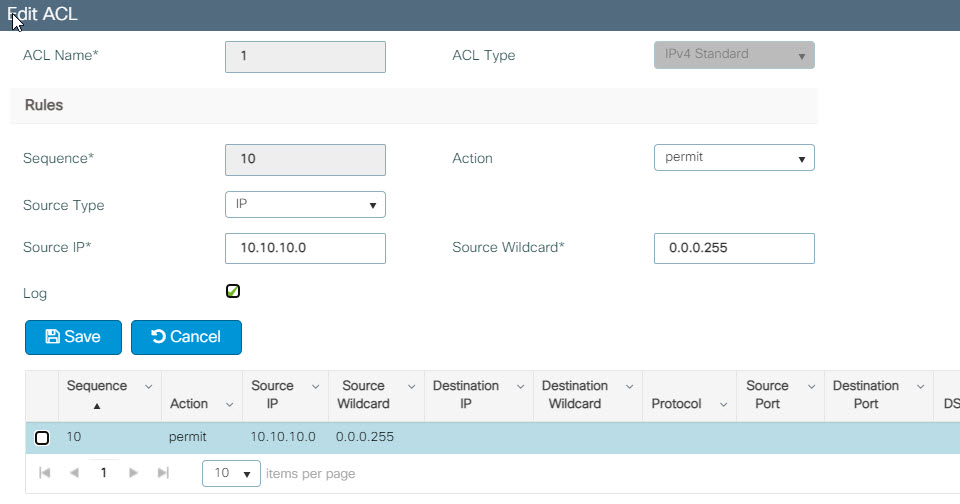Go to next page of rules
Viewport: 960px width, 504px height.
click(x=133, y=473)
